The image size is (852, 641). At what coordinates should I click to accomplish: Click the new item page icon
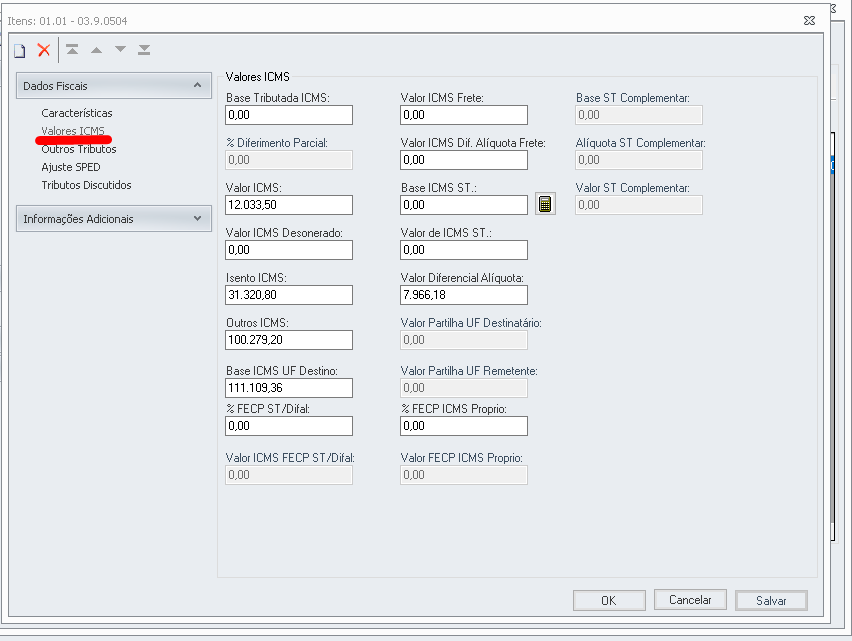tap(20, 51)
